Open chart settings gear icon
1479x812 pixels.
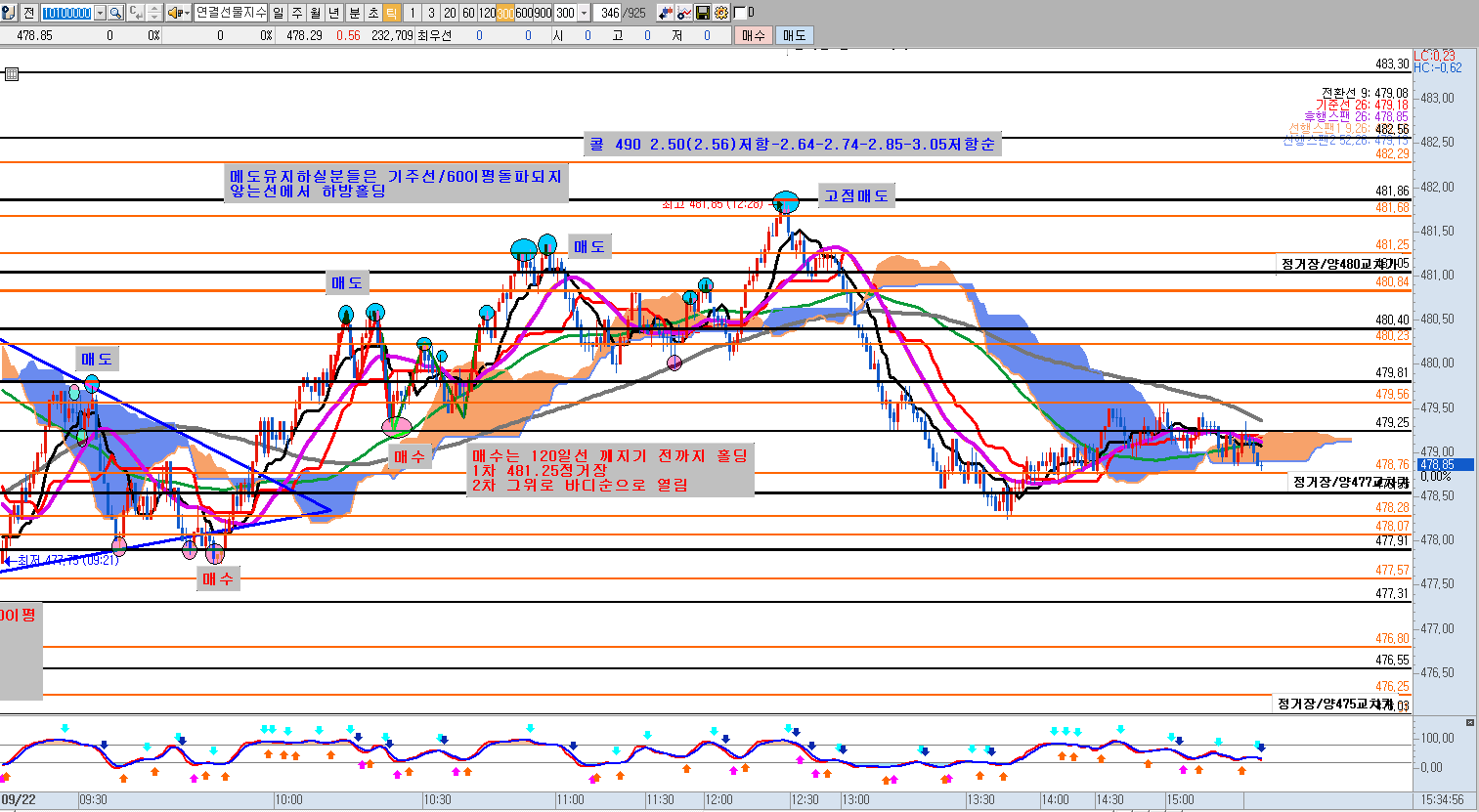coord(721,13)
